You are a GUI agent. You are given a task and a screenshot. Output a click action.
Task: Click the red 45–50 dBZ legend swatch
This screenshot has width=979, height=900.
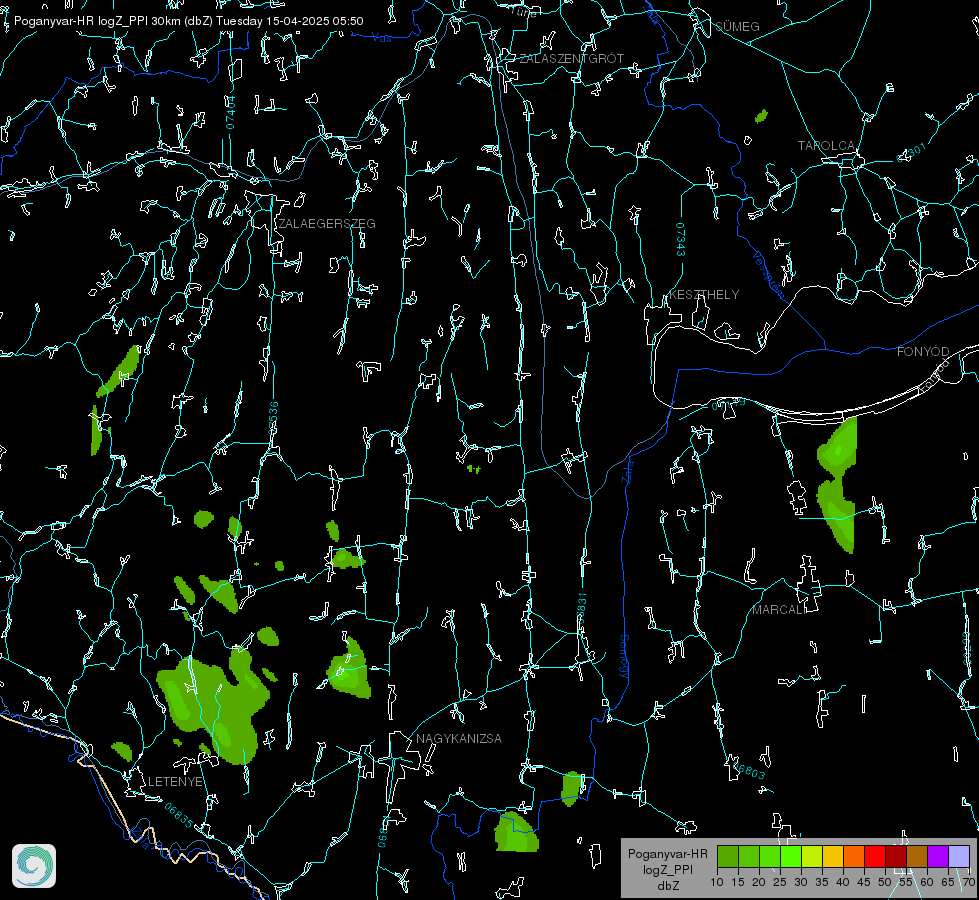point(875,856)
